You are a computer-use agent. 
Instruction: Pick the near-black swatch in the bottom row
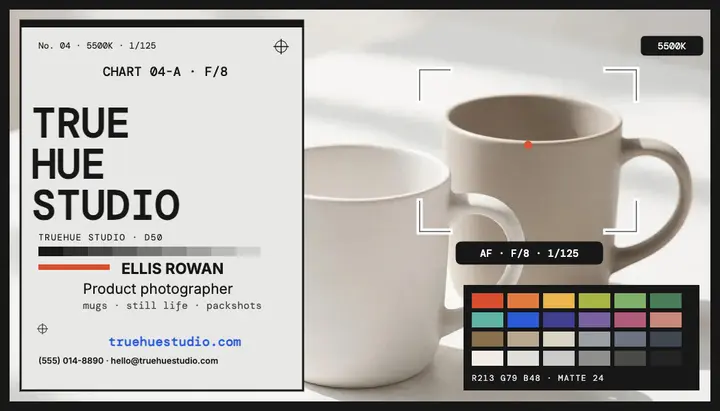click(x=666, y=358)
